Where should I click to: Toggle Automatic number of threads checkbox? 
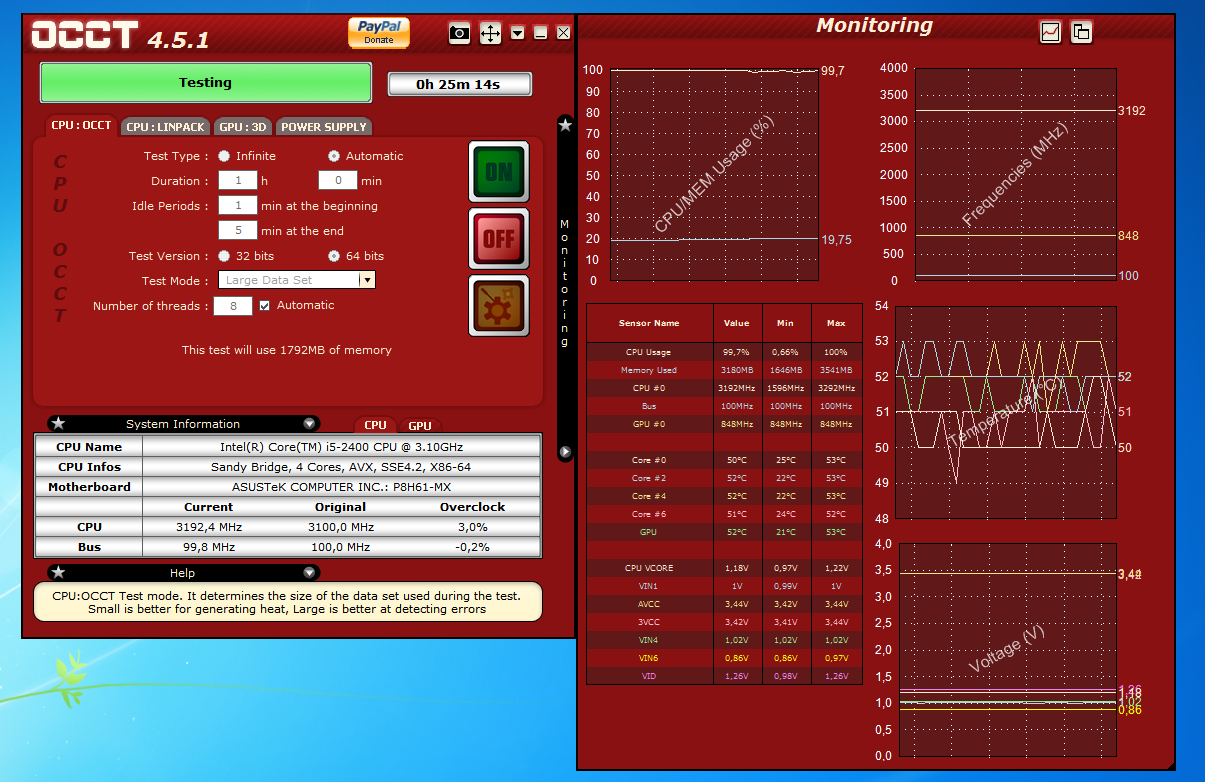[264, 306]
